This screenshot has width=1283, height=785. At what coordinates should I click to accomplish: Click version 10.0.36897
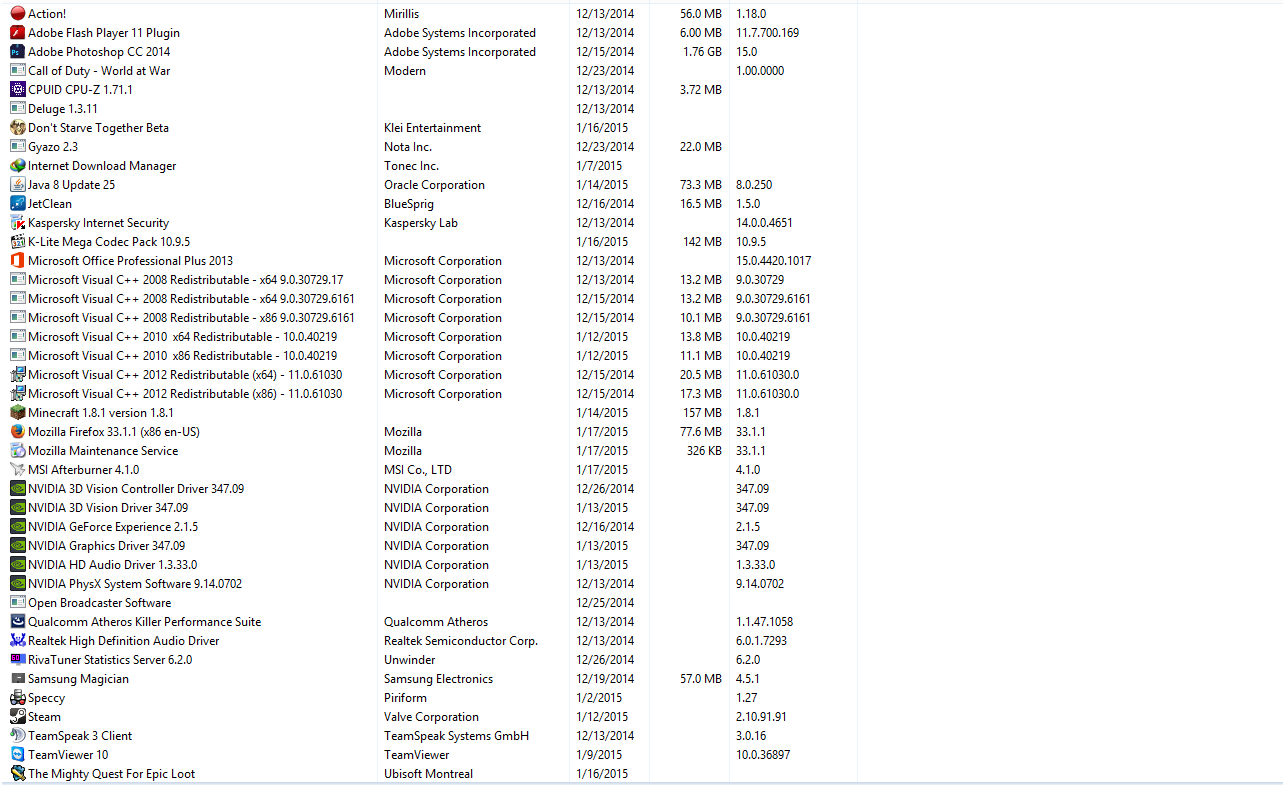coord(763,755)
